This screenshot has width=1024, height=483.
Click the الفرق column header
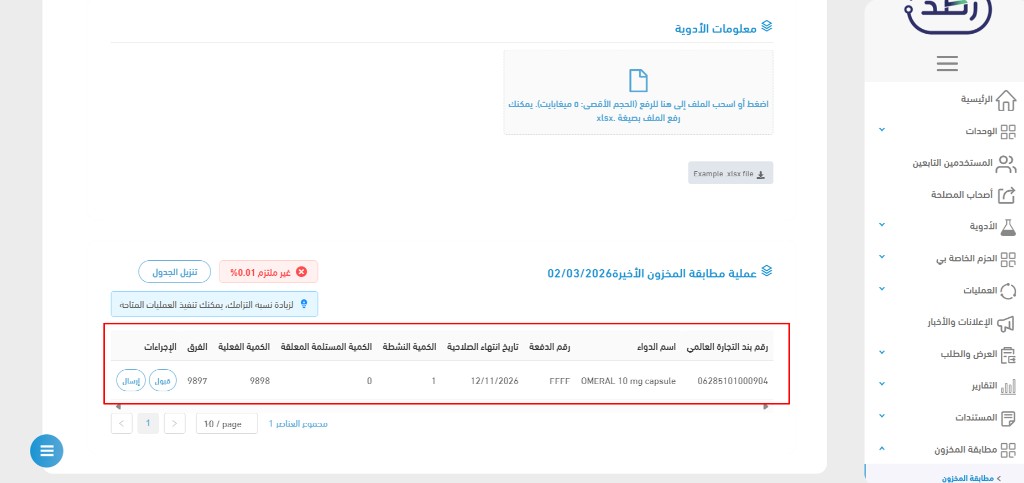coord(197,347)
